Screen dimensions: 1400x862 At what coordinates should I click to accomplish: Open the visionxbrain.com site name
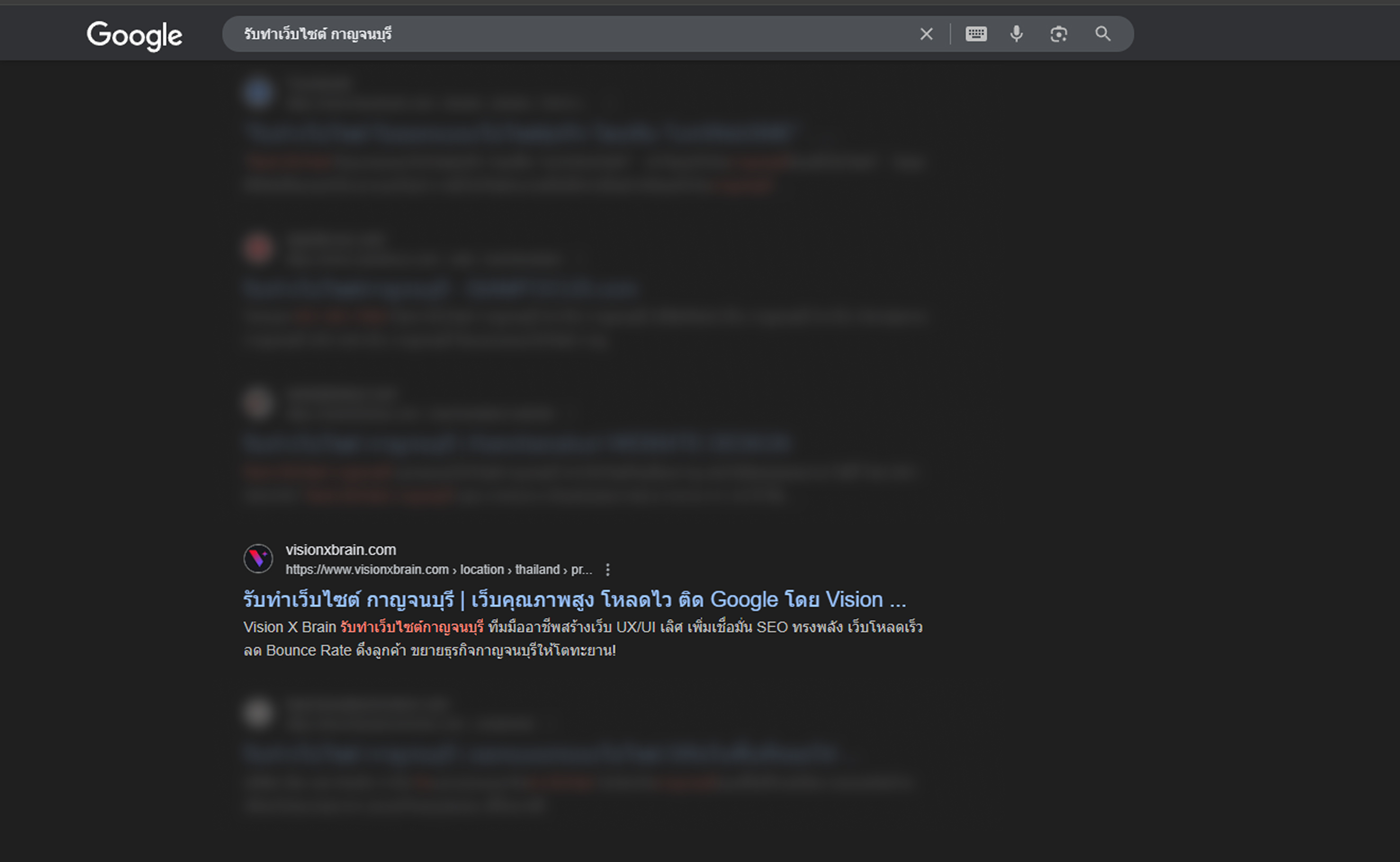(341, 550)
